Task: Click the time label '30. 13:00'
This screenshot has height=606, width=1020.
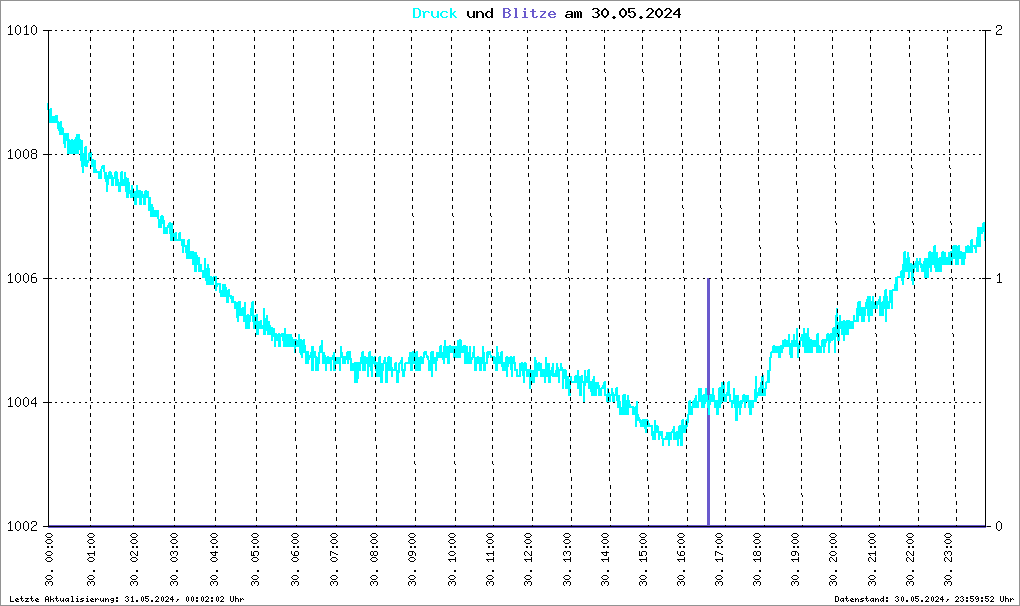Action: pyautogui.click(x=567, y=560)
